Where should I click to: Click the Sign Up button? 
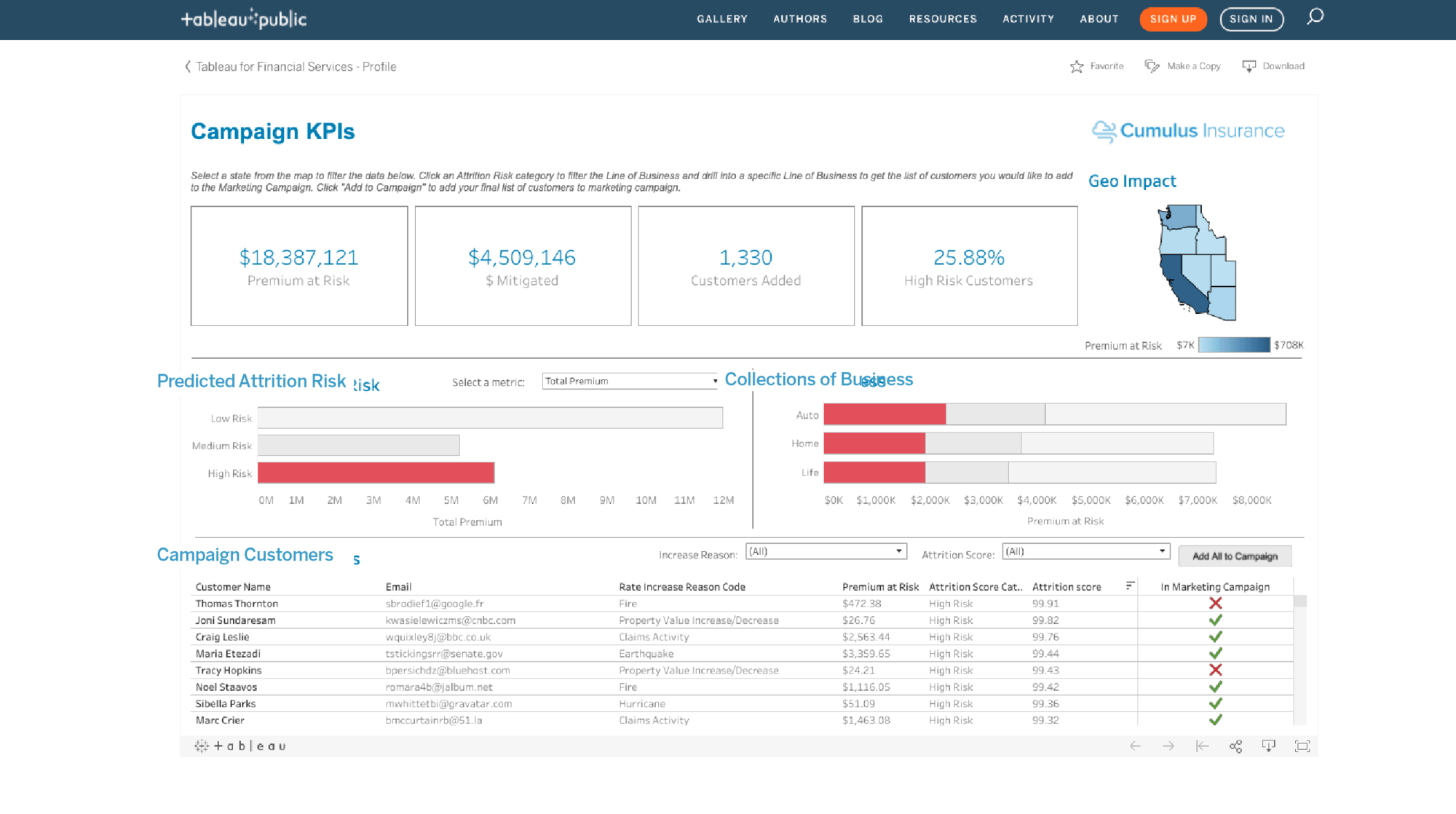tap(1173, 19)
